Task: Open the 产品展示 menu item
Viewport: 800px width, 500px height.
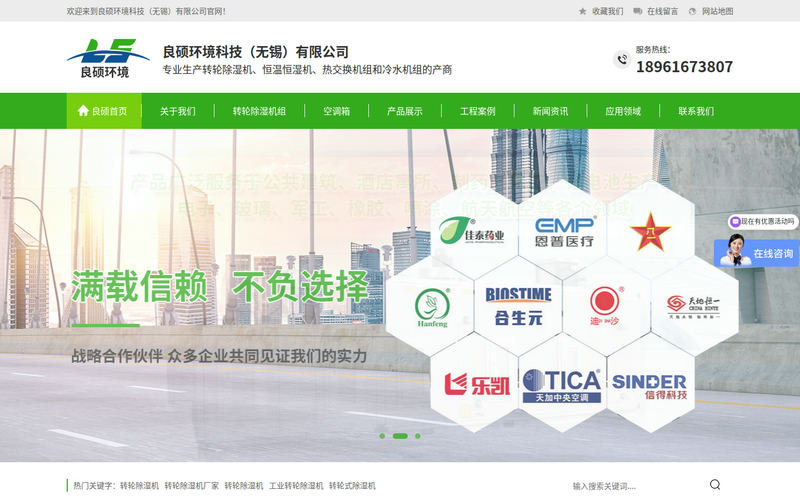Action: [405, 111]
